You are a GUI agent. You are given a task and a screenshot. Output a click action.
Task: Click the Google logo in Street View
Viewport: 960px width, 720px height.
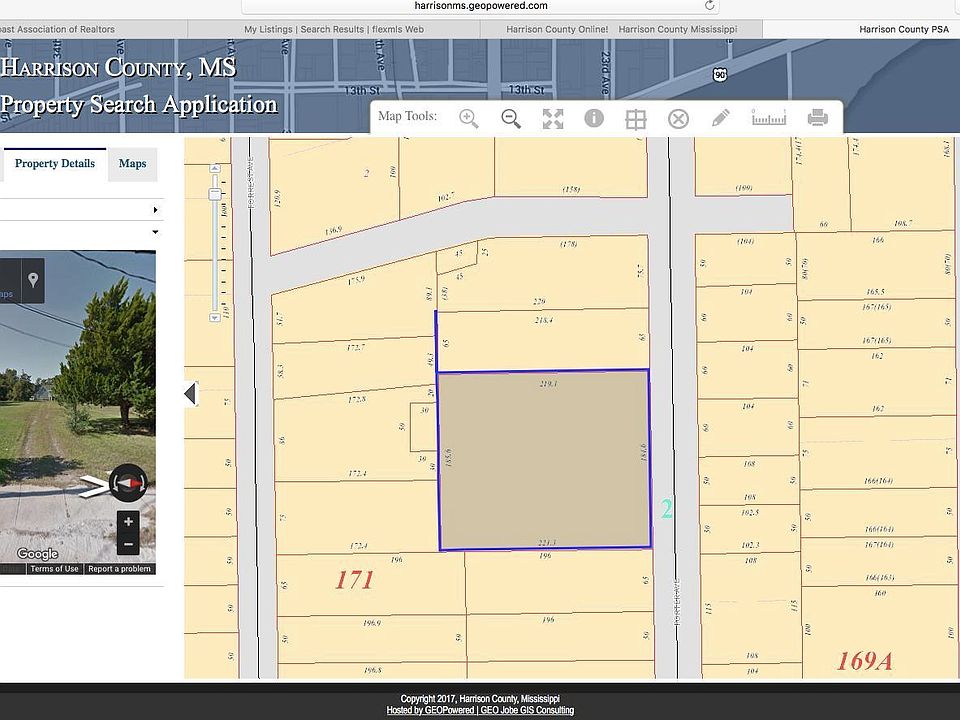coord(37,554)
